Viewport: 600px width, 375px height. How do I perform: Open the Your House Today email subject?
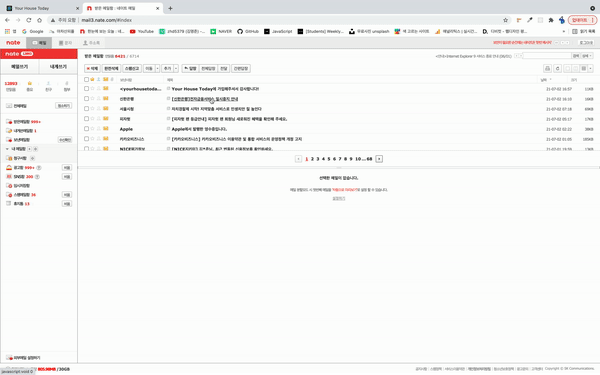click(x=215, y=89)
